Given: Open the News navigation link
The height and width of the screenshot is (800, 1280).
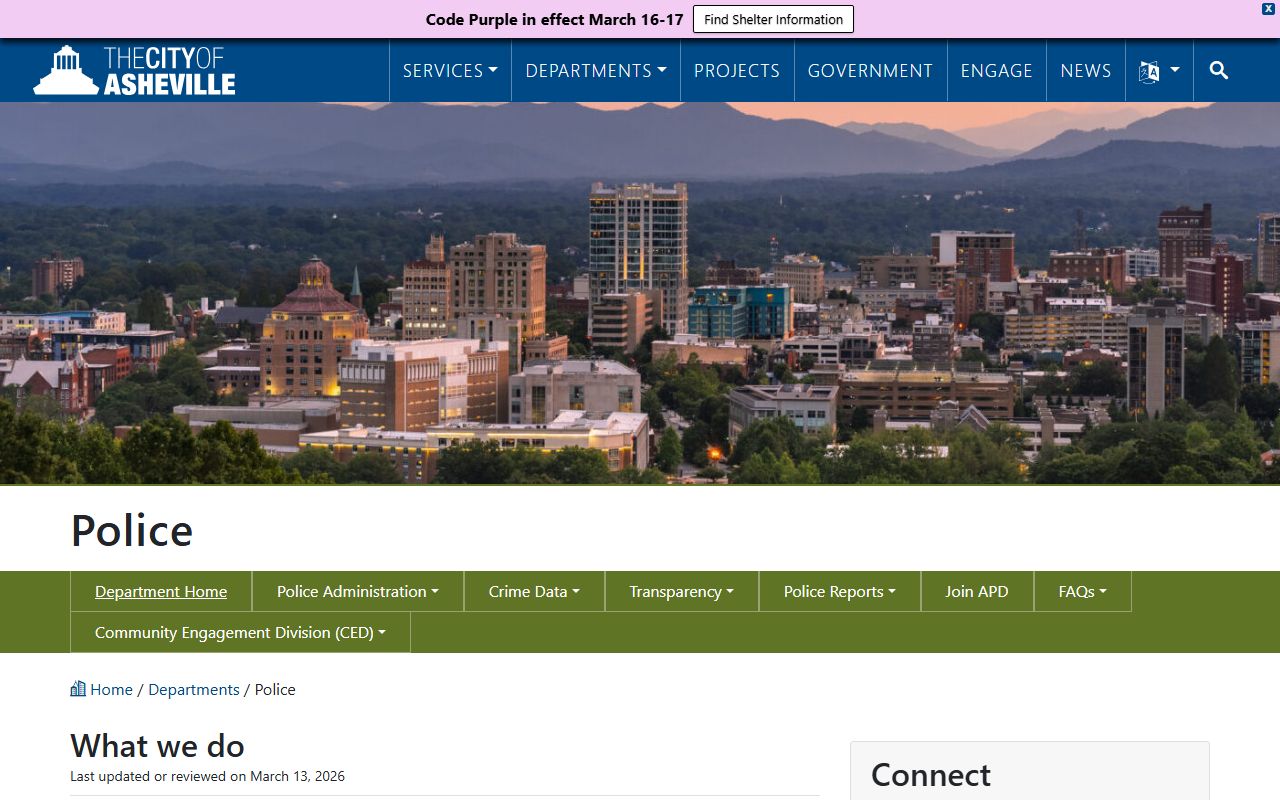Looking at the screenshot, I should (x=1086, y=71).
